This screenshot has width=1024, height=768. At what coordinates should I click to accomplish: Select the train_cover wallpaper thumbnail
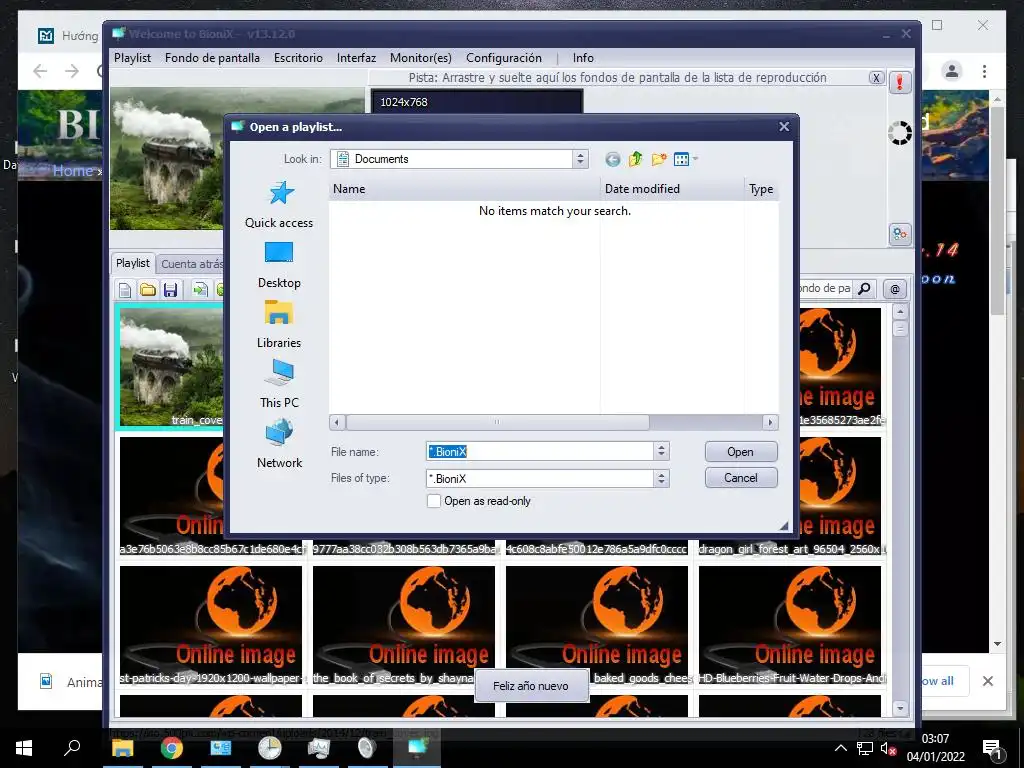[x=170, y=366]
